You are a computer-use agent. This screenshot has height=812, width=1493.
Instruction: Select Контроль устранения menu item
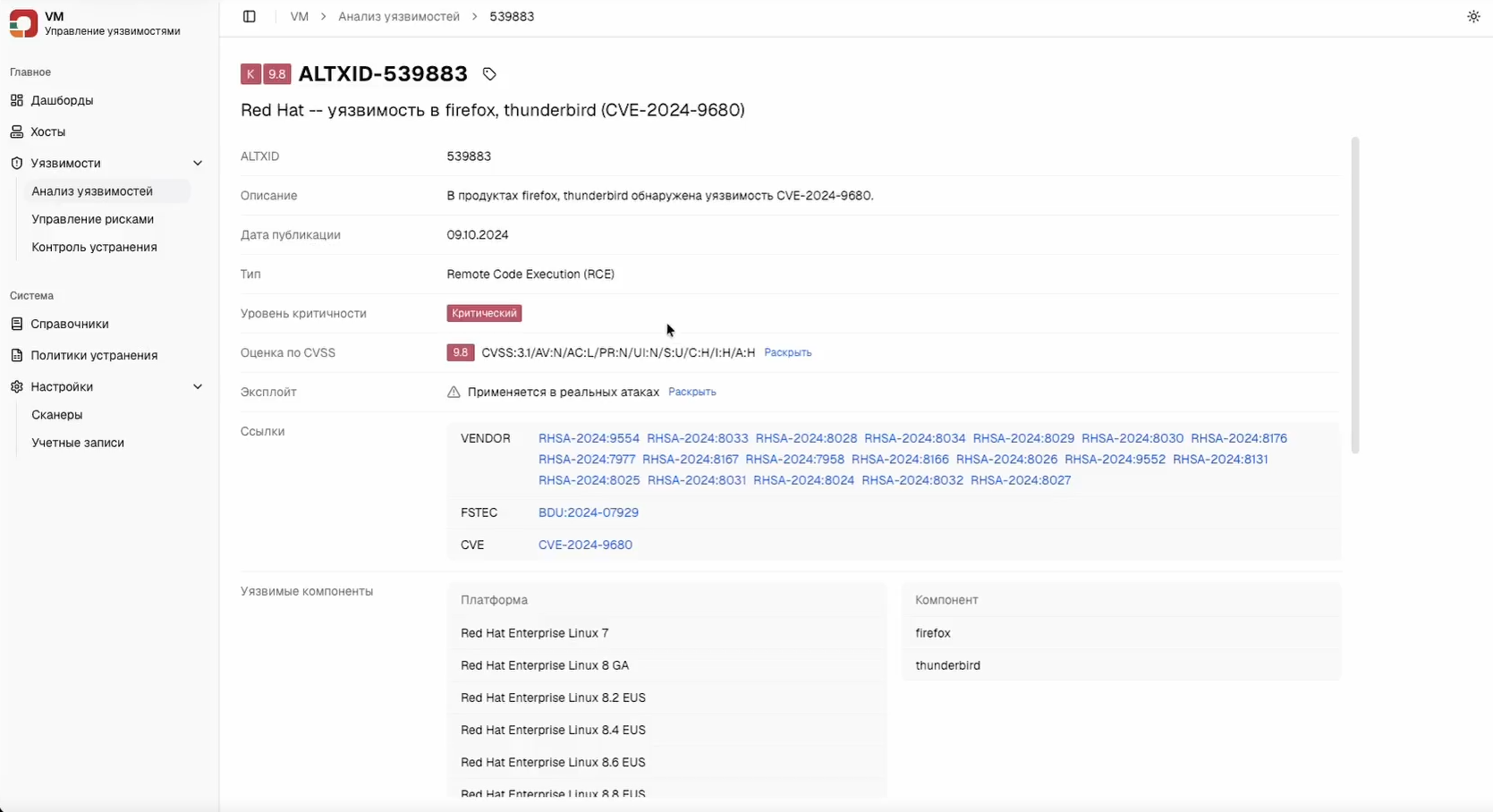click(x=94, y=247)
